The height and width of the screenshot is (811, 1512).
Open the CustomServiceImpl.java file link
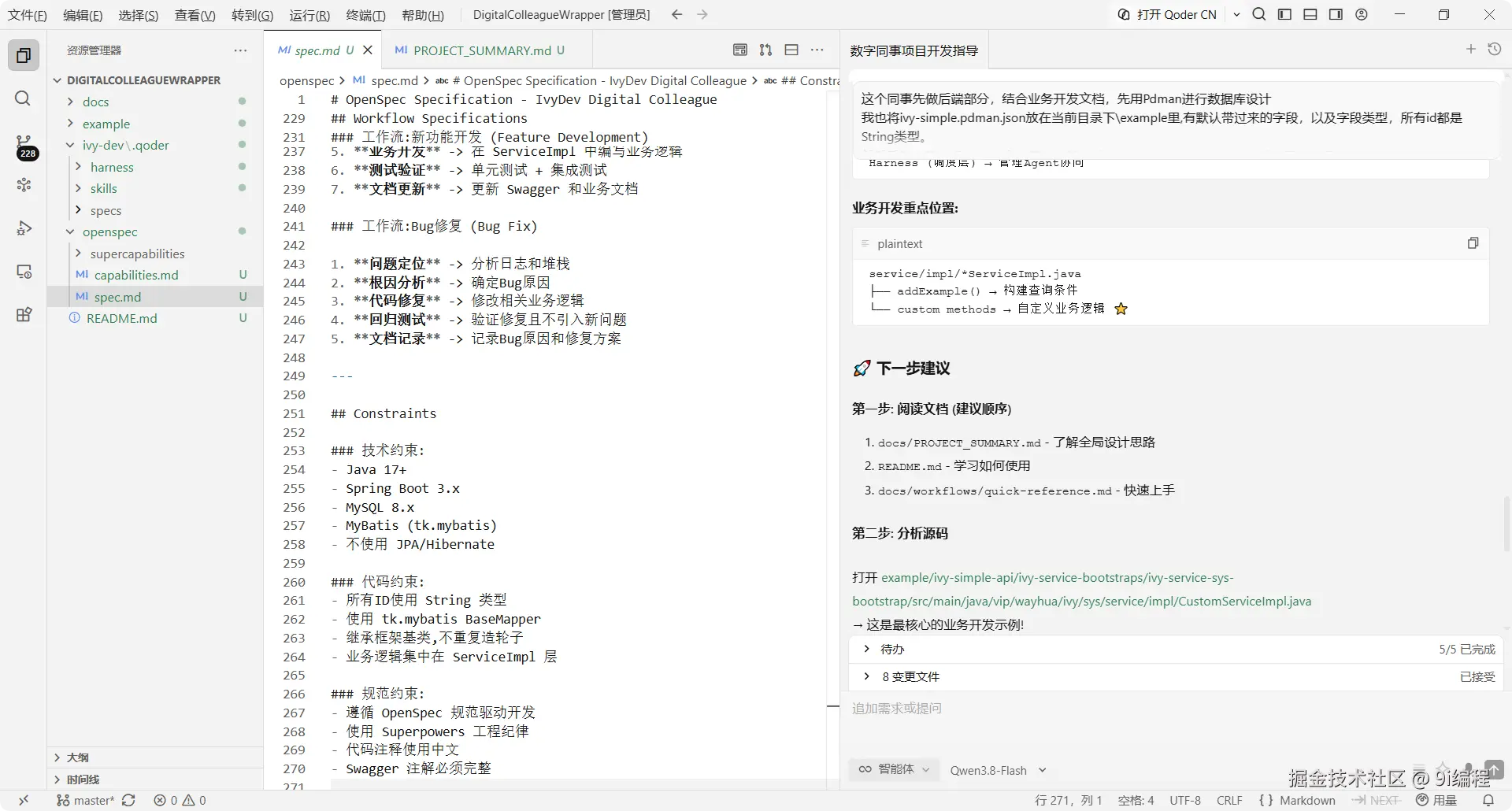tap(1082, 589)
